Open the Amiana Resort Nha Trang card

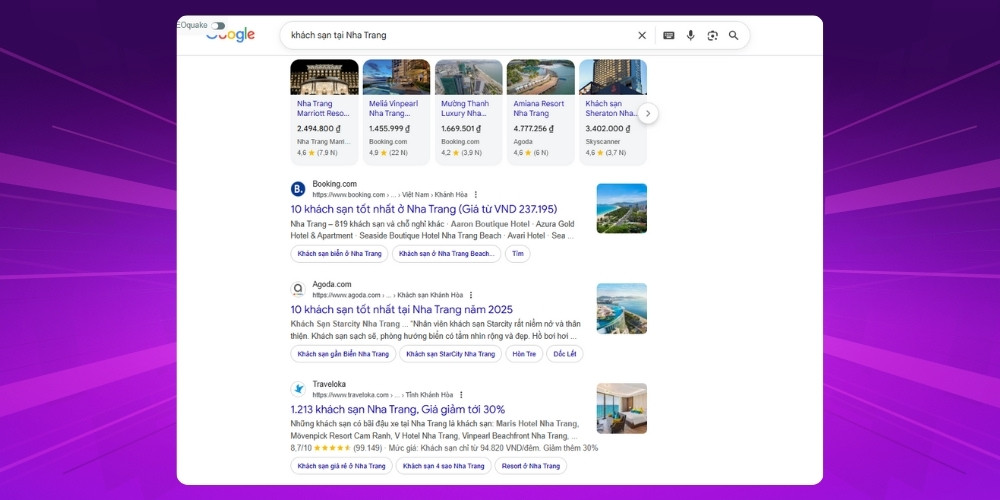tap(540, 112)
